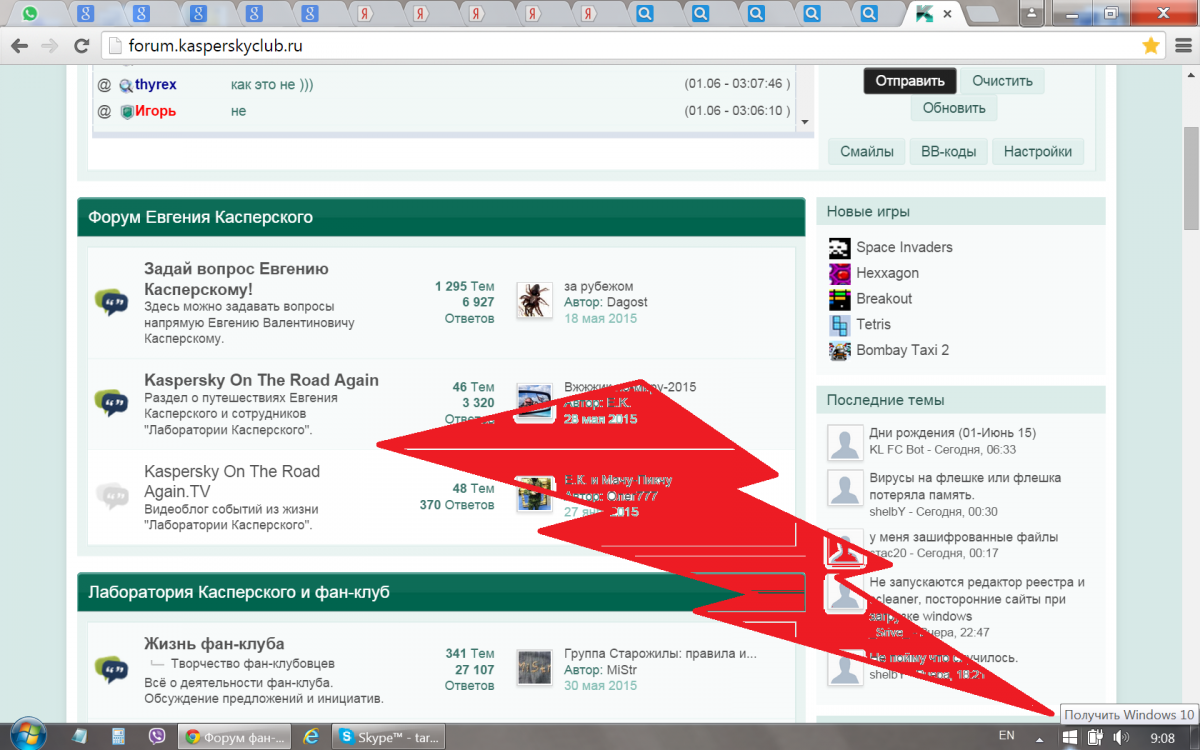Click the user avatar beside Дни рождения topic
The image size is (1200, 750).
click(846, 442)
